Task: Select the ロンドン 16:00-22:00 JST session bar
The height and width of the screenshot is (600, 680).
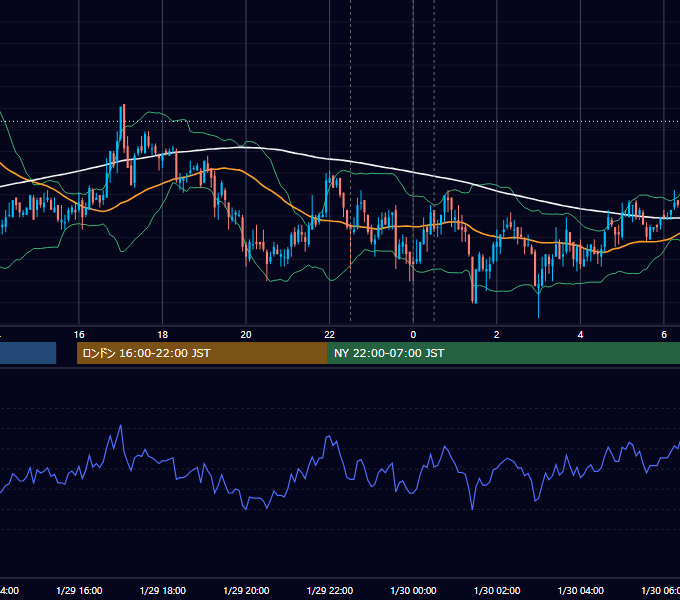Action: click(202, 353)
